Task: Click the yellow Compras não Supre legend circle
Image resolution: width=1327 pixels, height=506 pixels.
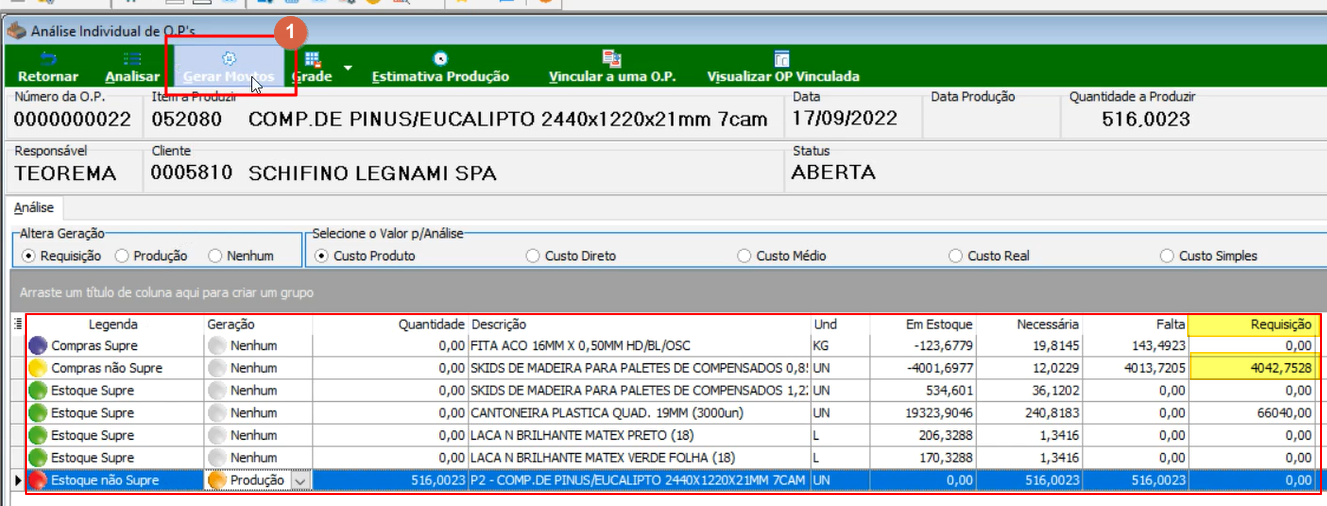Action: pyautogui.click(x=38, y=368)
